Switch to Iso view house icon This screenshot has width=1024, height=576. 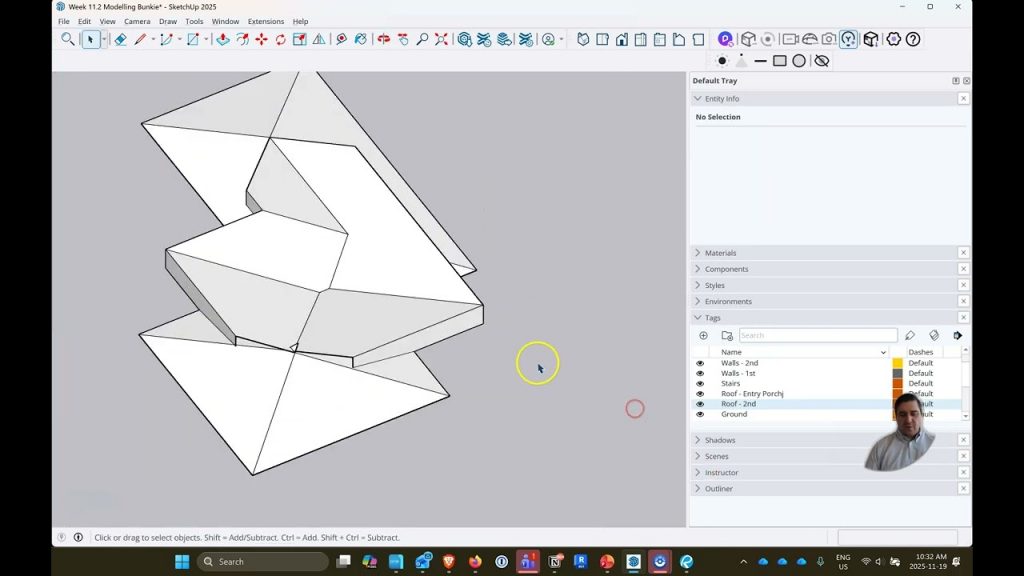583,40
